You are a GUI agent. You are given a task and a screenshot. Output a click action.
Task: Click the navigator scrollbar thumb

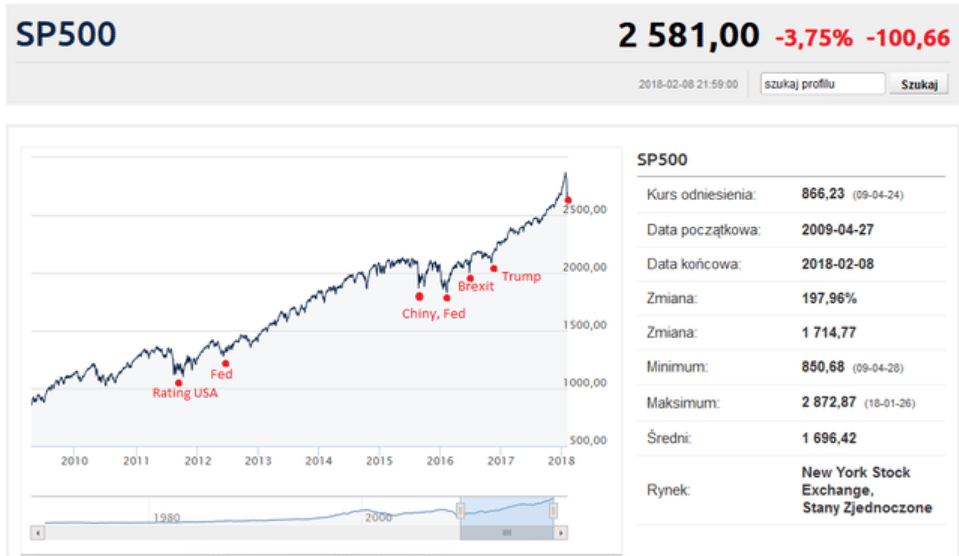(x=506, y=532)
